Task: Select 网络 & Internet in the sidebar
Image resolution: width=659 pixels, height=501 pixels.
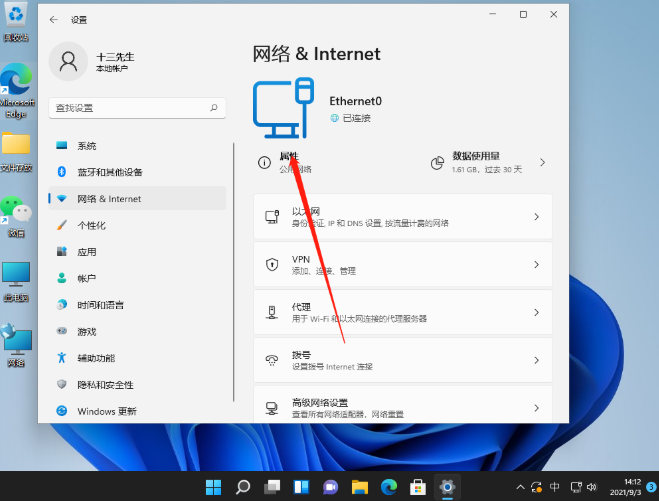Action: (137, 198)
